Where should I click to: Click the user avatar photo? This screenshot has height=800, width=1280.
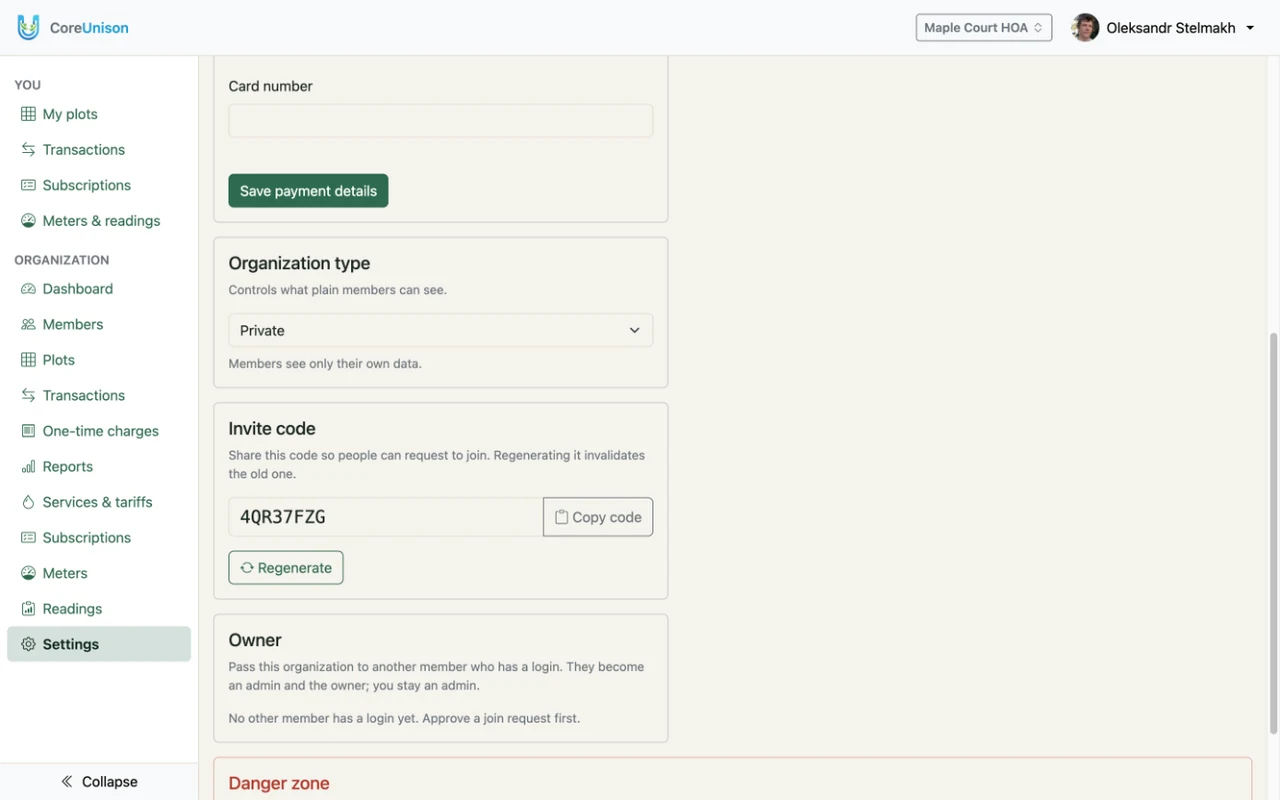pos(1085,28)
